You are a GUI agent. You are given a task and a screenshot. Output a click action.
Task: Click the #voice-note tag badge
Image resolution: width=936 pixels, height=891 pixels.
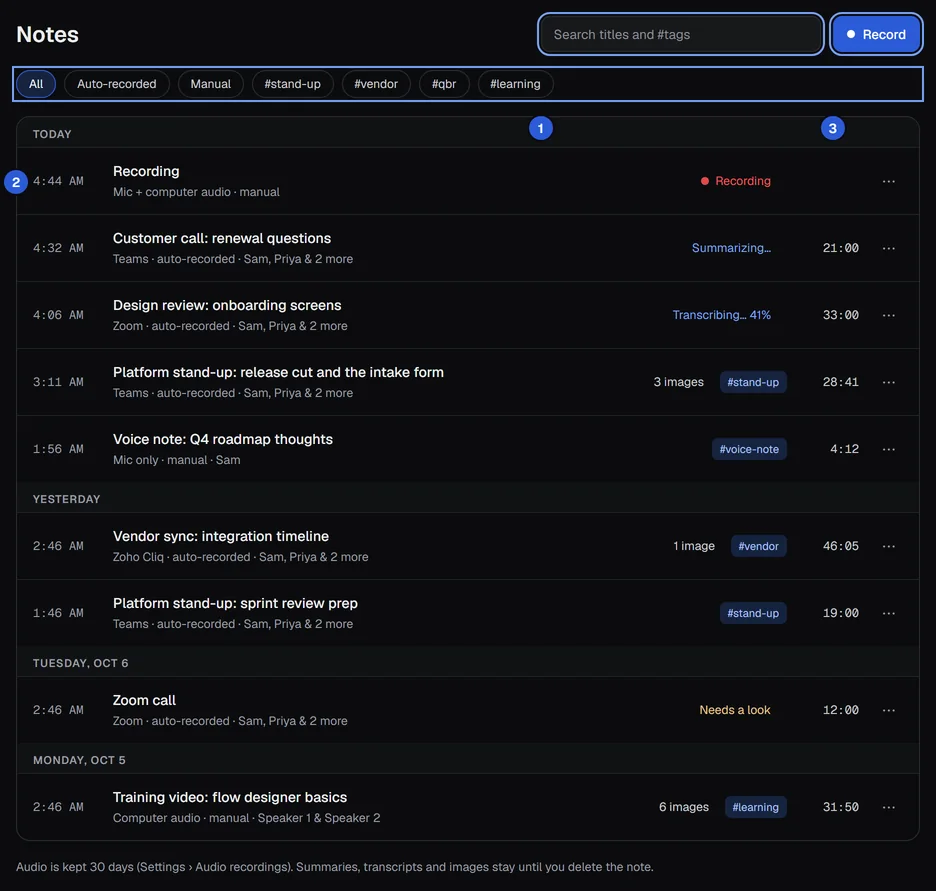pos(749,449)
